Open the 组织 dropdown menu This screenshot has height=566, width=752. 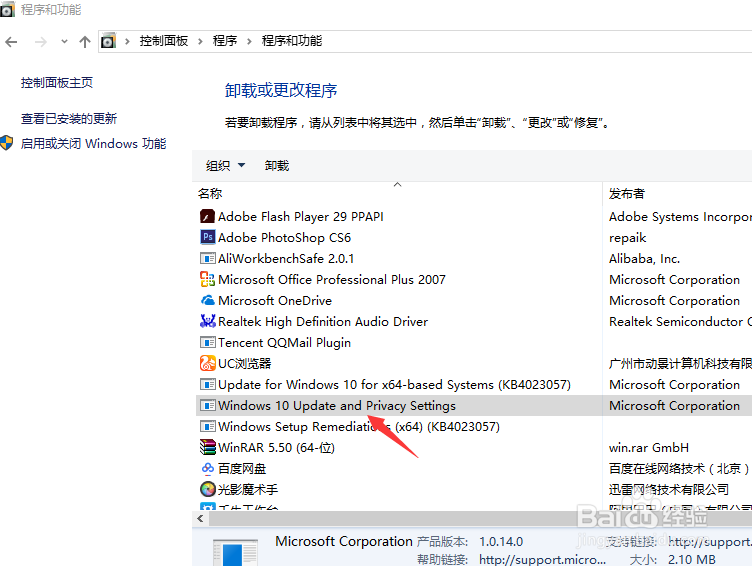(225, 165)
